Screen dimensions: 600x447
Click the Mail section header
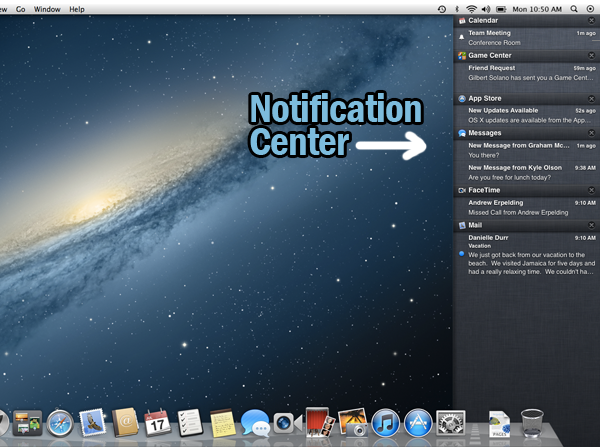(527, 225)
